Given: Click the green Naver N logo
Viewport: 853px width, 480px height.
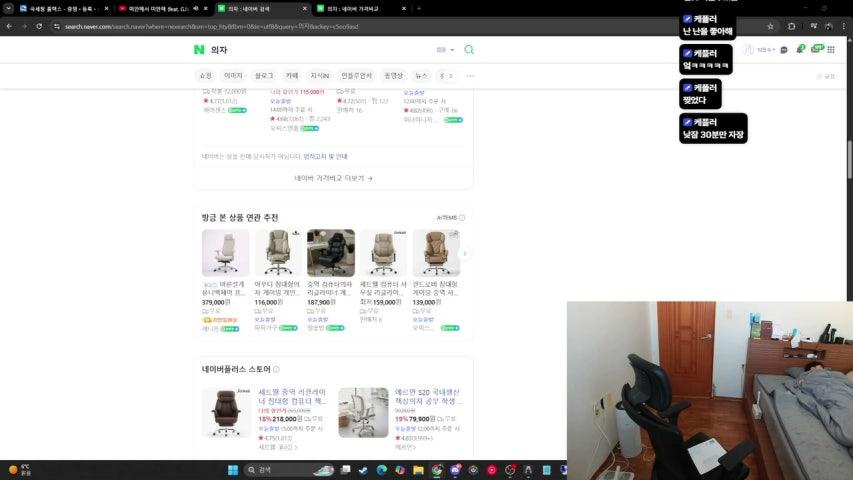Looking at the screenshot, I should 199,50.
